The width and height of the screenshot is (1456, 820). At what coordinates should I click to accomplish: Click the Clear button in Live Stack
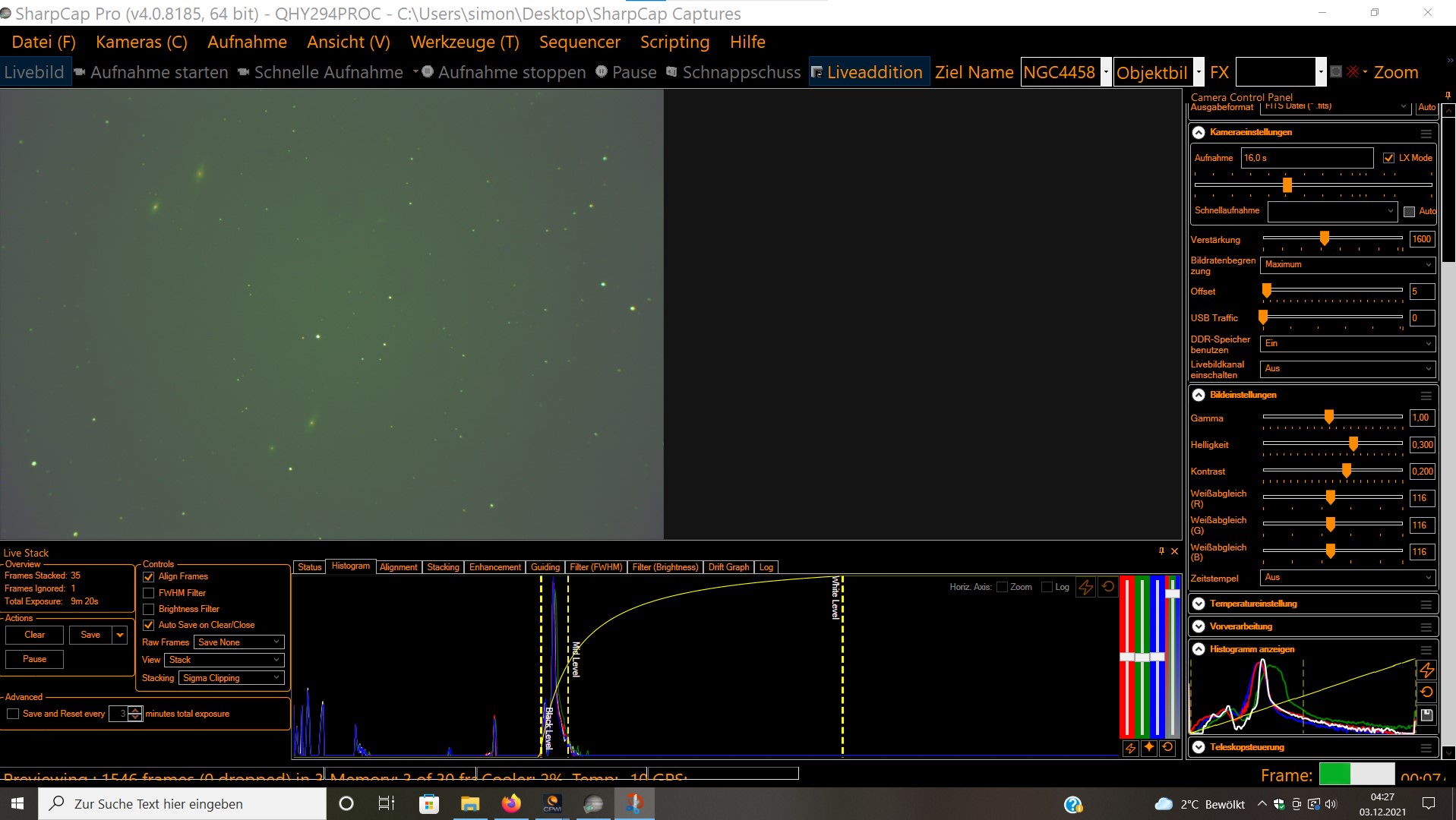tap(34, 635)
